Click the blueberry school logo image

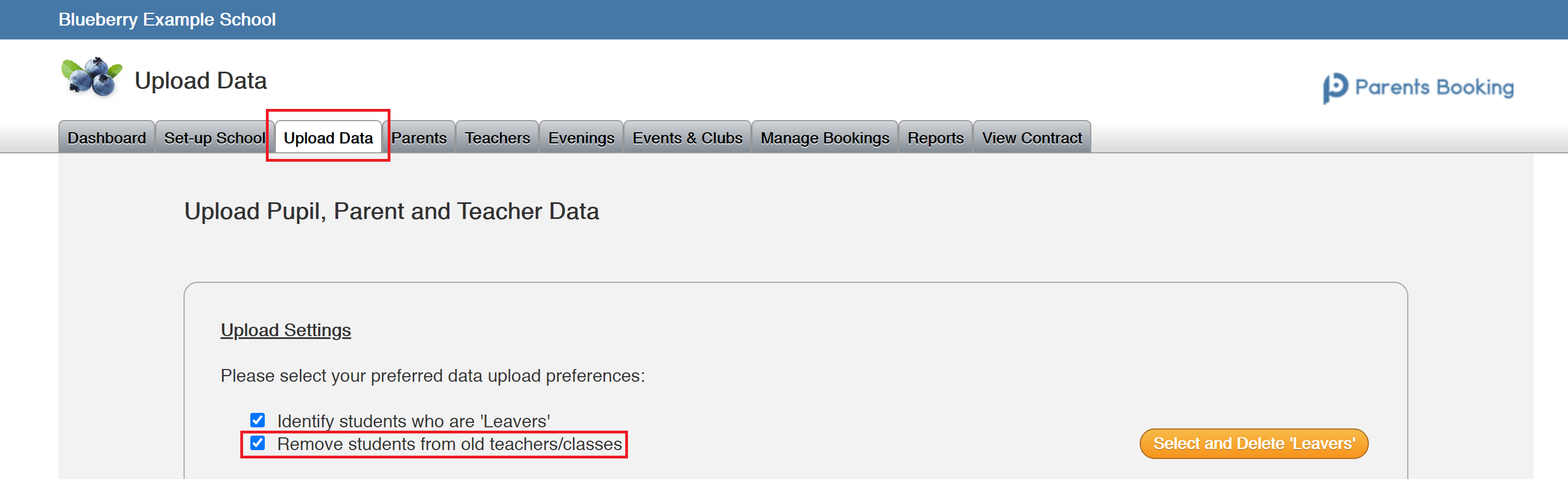(x=92, y=77)
